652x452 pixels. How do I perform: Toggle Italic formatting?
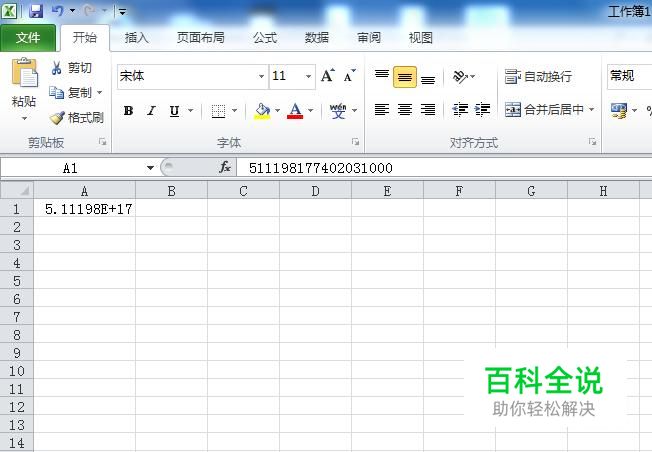151,111
